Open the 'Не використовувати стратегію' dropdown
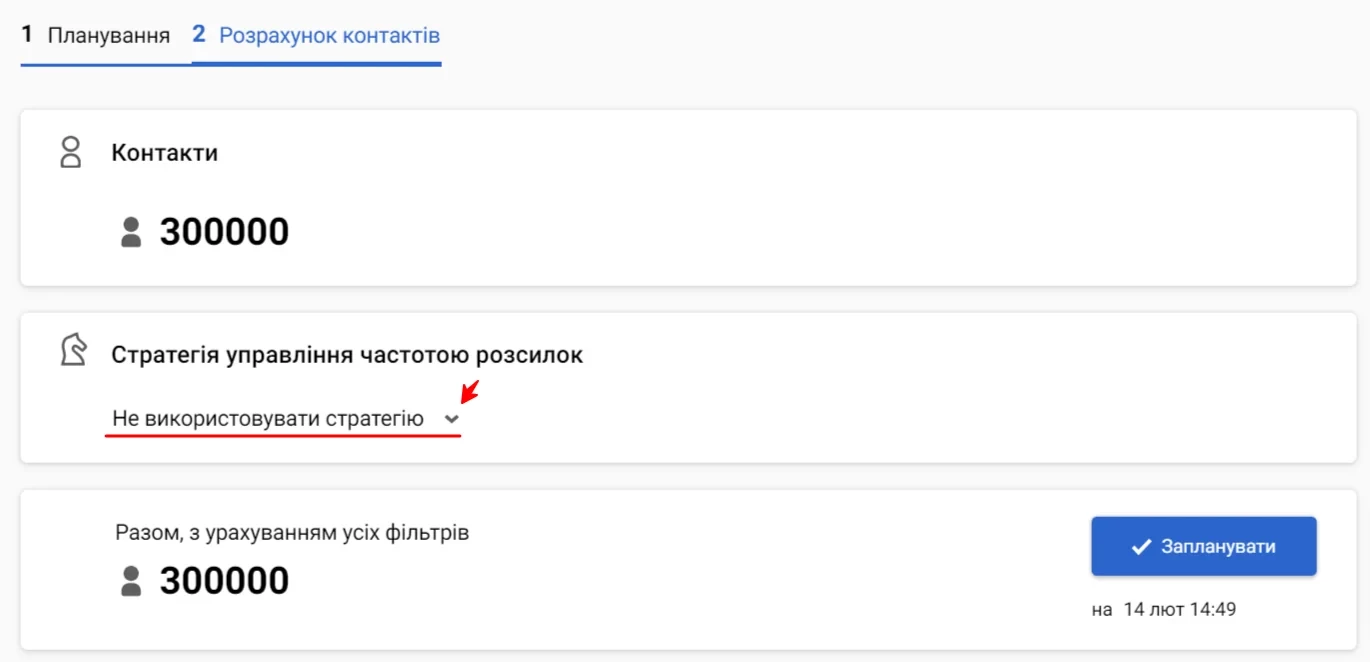Screen dimensions: 1370x662 [284, 419]
